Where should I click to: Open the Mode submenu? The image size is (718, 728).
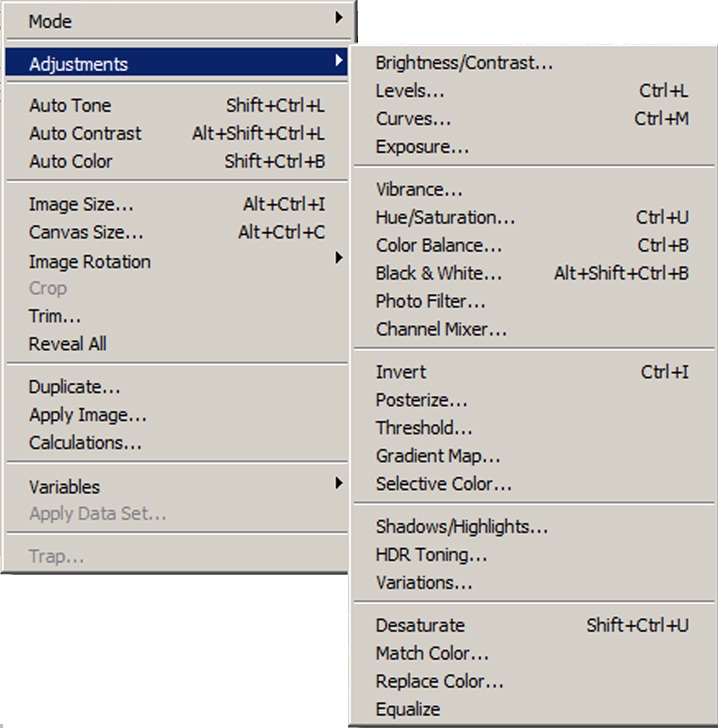point(50,21)
